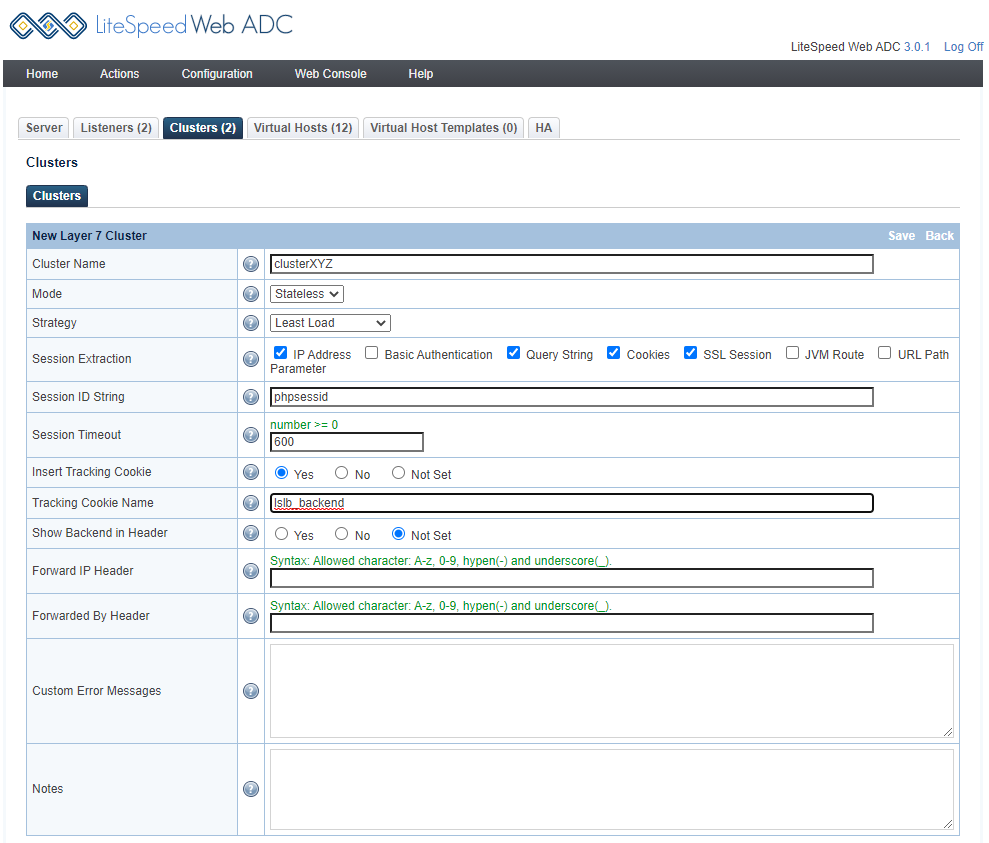Click the Session ID String input field

point(571,397)
